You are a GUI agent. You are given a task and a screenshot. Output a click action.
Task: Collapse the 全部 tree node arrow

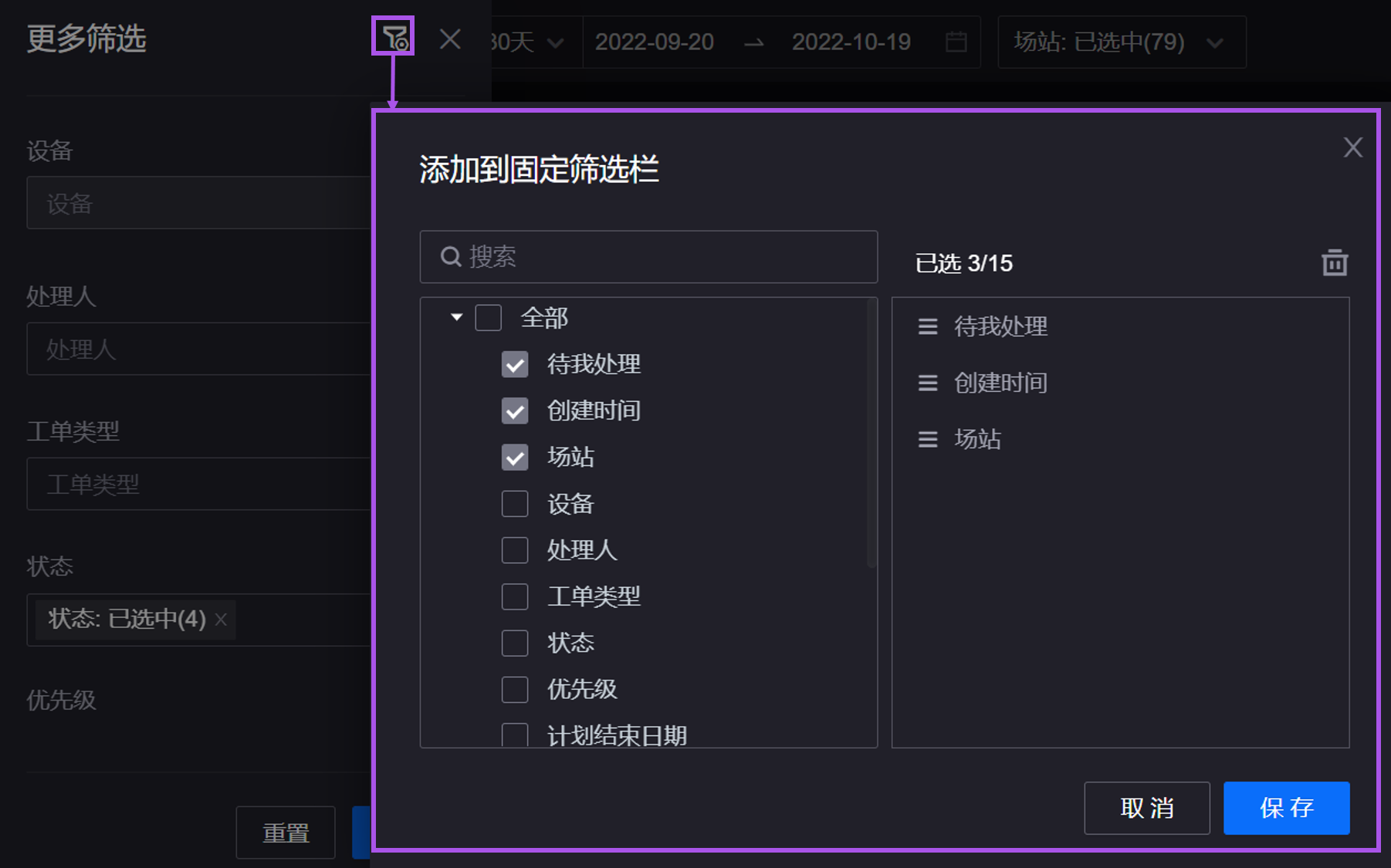tap(456, 317)
